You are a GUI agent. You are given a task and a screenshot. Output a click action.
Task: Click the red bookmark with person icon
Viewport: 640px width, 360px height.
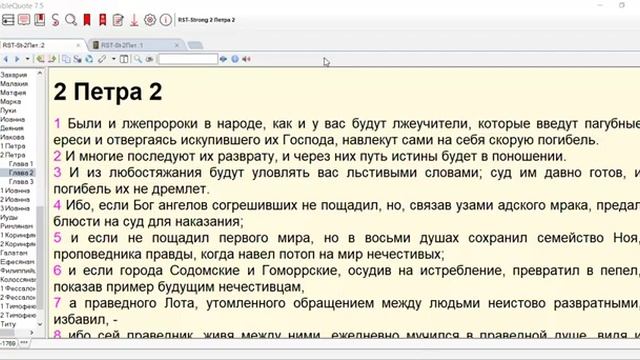tap(102, 20)
